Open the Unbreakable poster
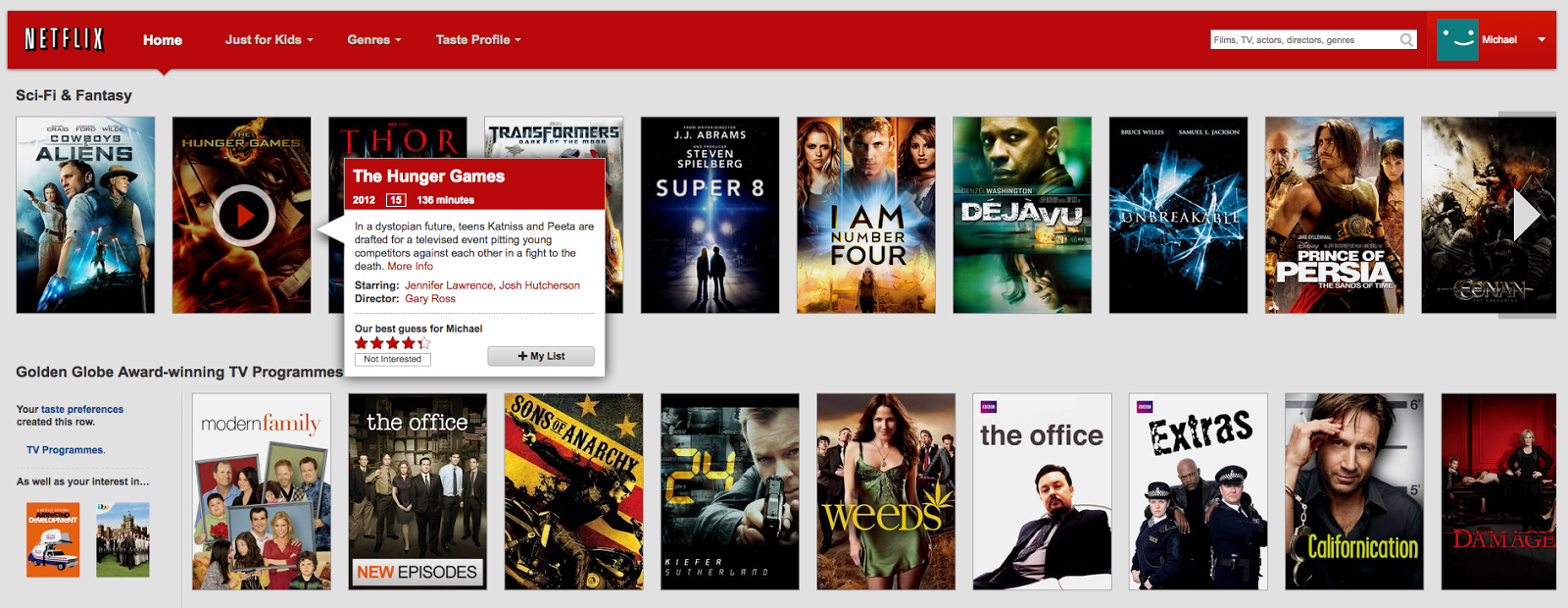Screen dimensions: 1568x608 [1178, 215]
